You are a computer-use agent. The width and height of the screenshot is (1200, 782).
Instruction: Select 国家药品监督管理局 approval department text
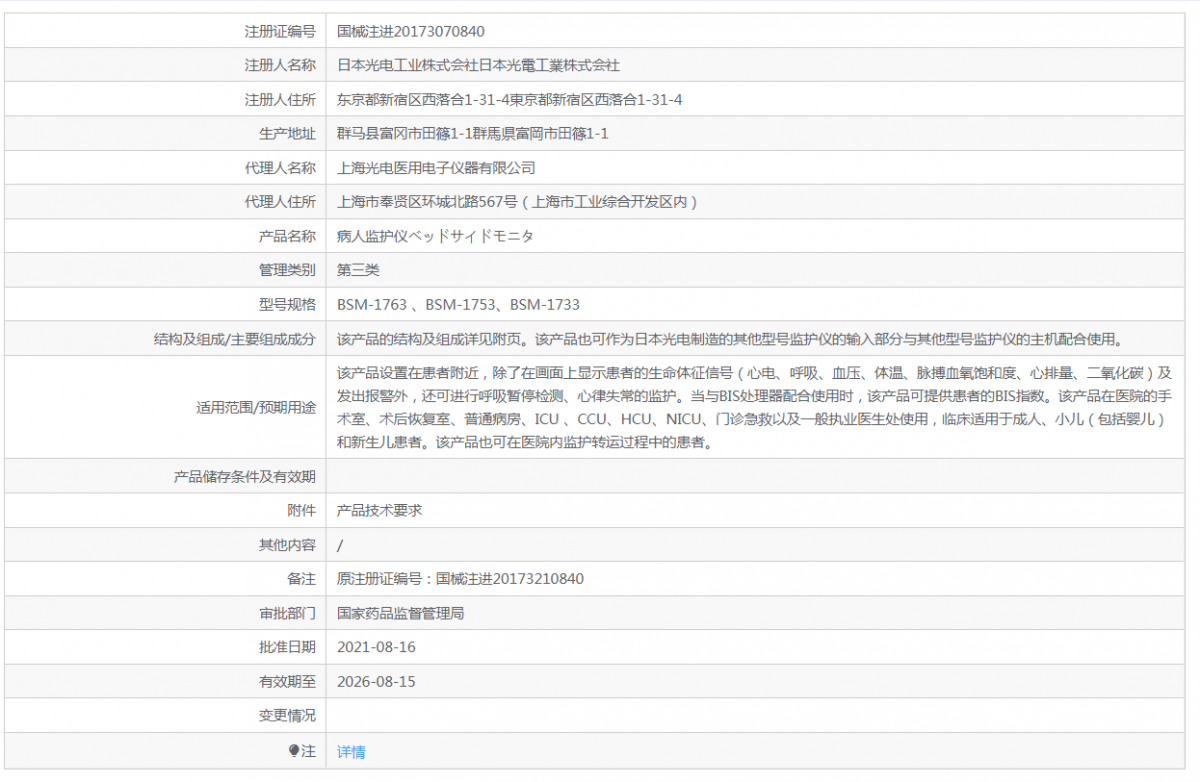coord(400,613)
